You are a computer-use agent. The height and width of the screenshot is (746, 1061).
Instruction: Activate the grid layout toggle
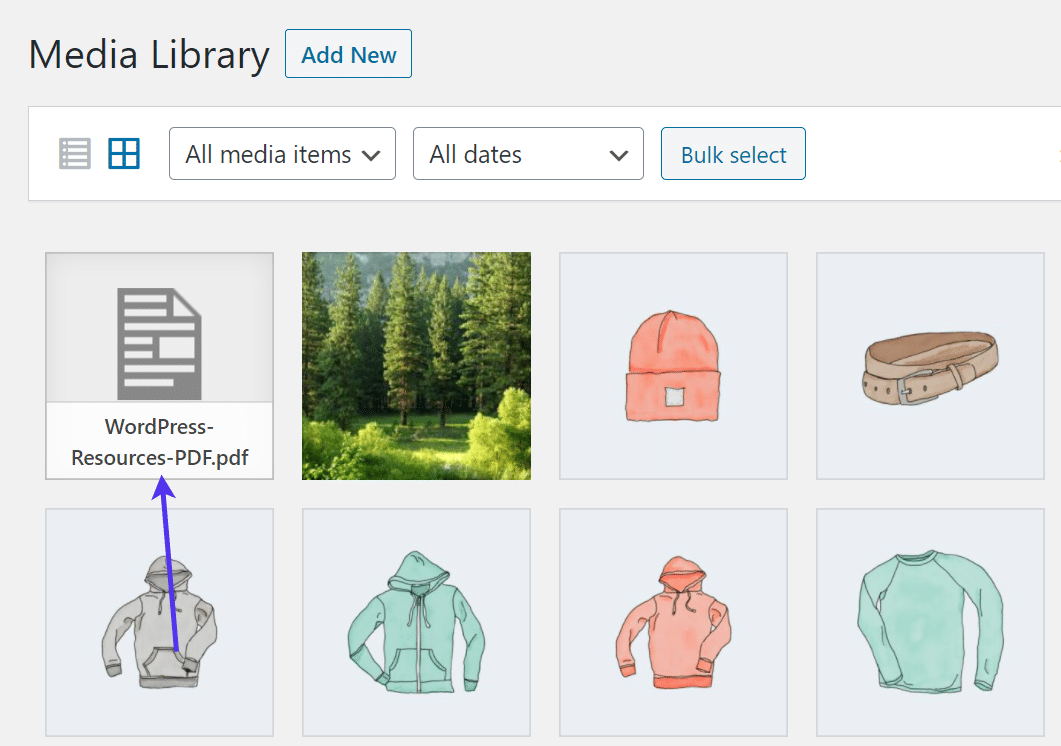(123, 153)
